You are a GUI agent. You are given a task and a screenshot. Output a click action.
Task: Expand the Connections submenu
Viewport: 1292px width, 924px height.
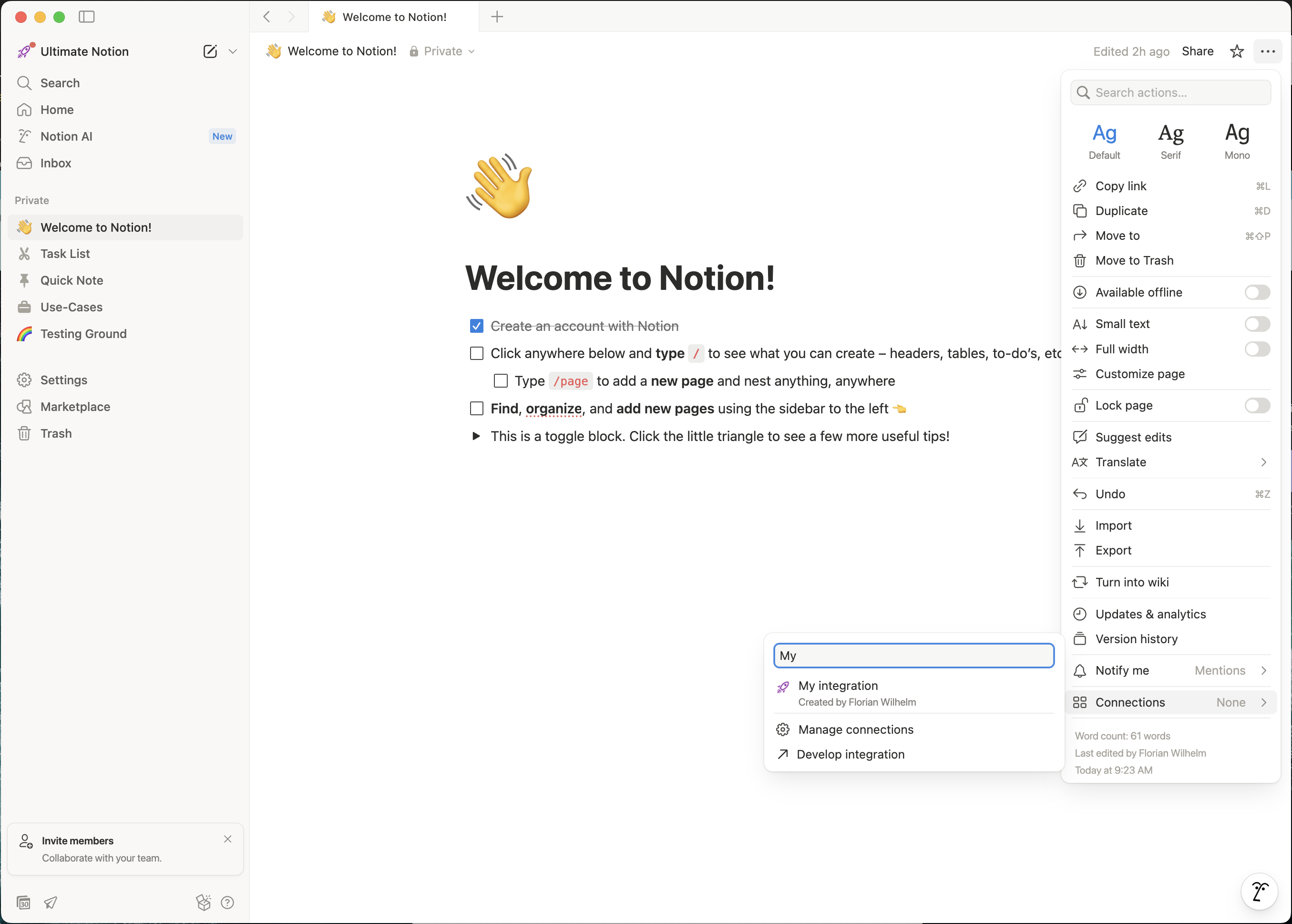pos(1171,703)
